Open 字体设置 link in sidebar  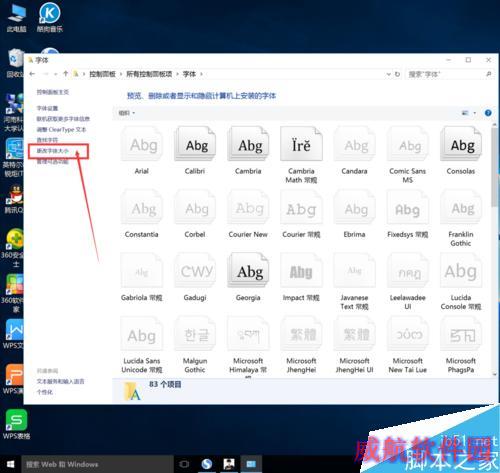(x=47, y=108)
